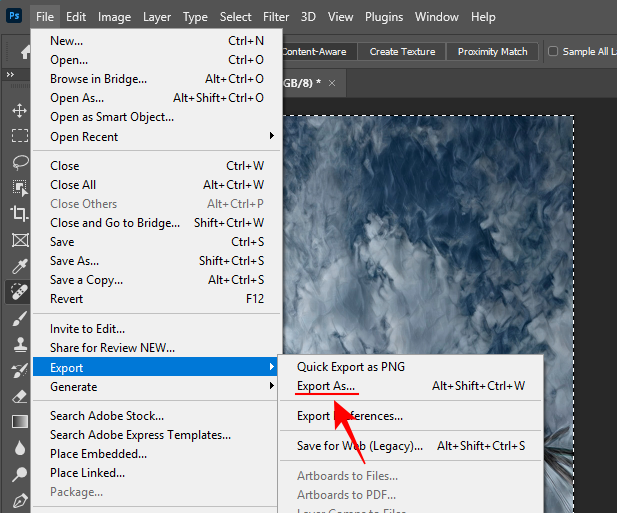Click Export Preferences... in submenu
Viewport: 617px width, 513px height.
[x=411, y=416]
